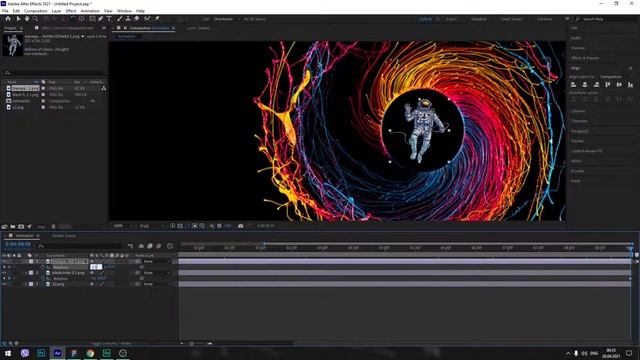Select the Zoom magnifier tool
The width and height of the screenshot is (640, 360).
36,19
